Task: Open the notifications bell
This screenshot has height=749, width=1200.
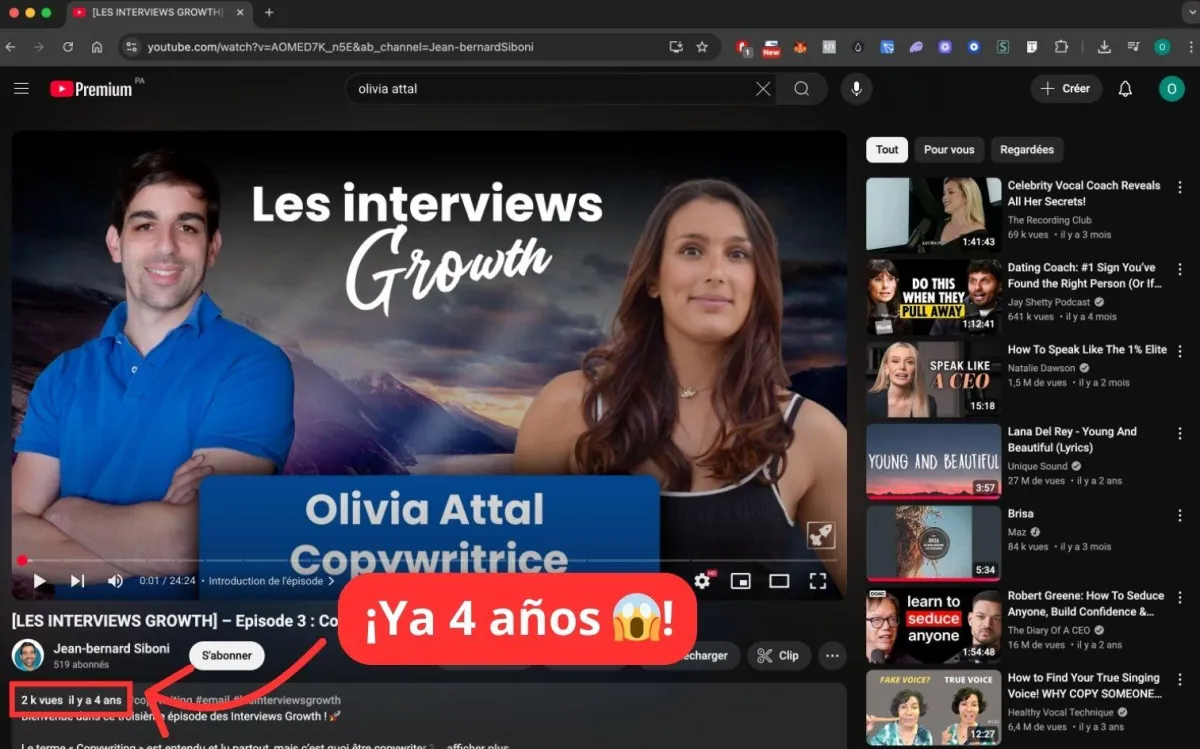Action: [x=1125, y=89]
